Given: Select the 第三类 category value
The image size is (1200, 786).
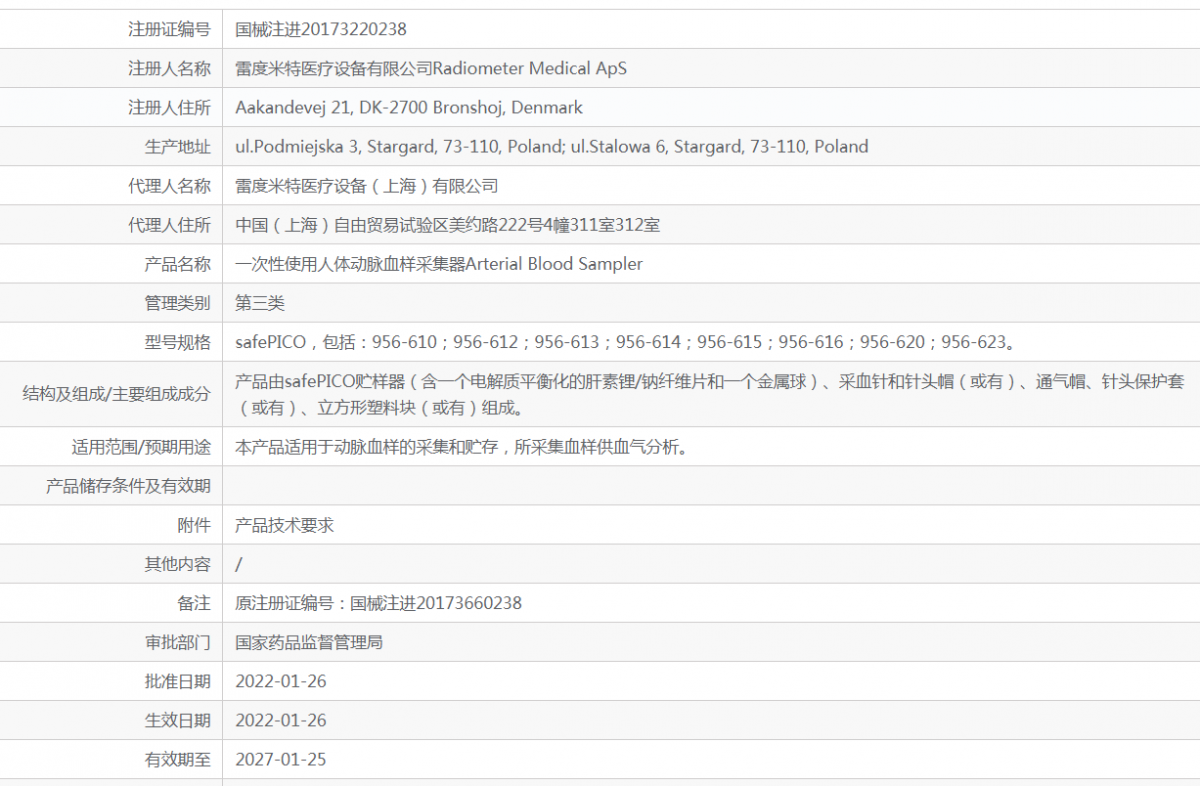Looking at the screenshot, I should tap(260, 303).
